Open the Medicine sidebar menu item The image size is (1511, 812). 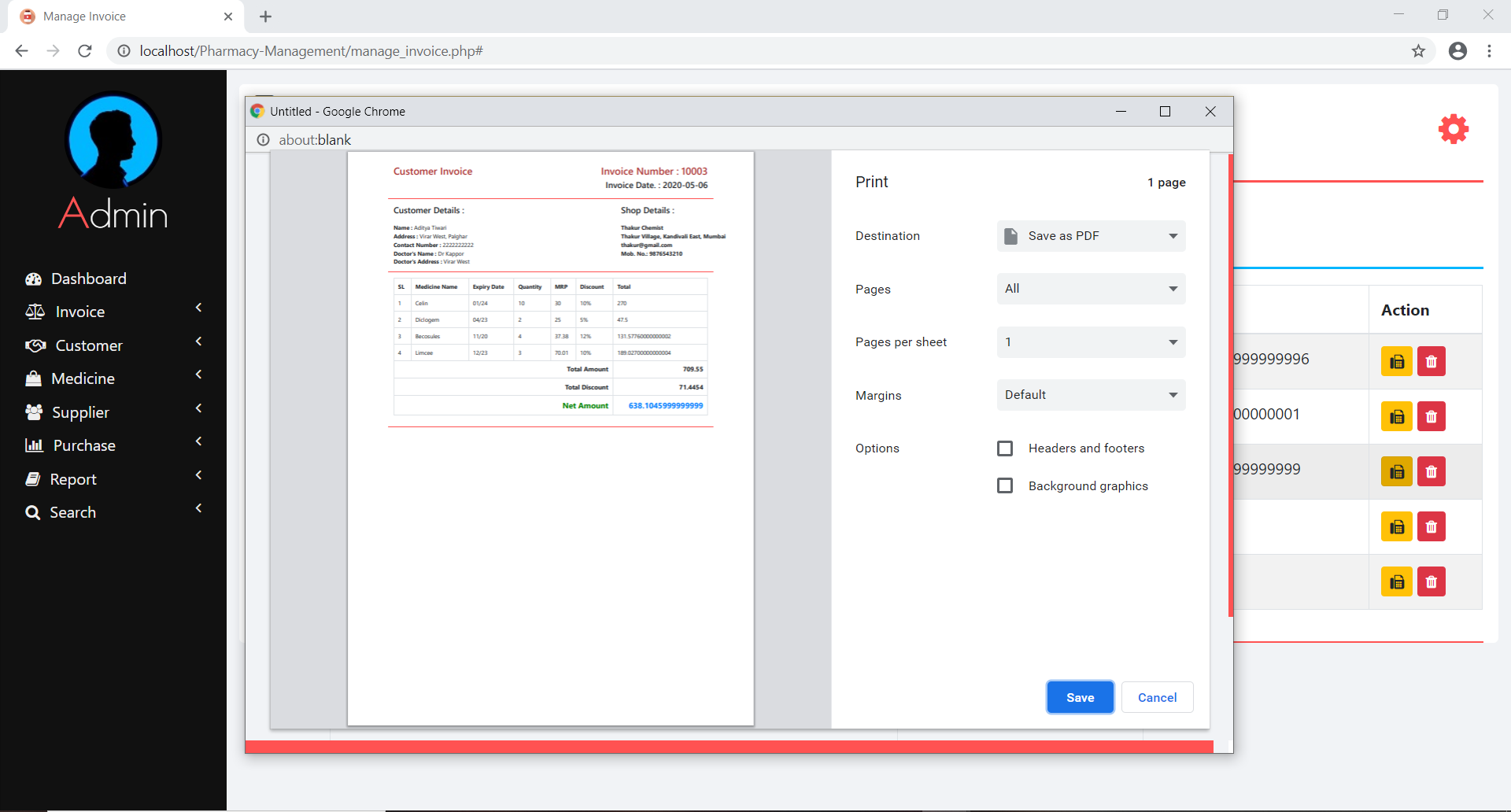pyautogui.click(x=113, y=378)
